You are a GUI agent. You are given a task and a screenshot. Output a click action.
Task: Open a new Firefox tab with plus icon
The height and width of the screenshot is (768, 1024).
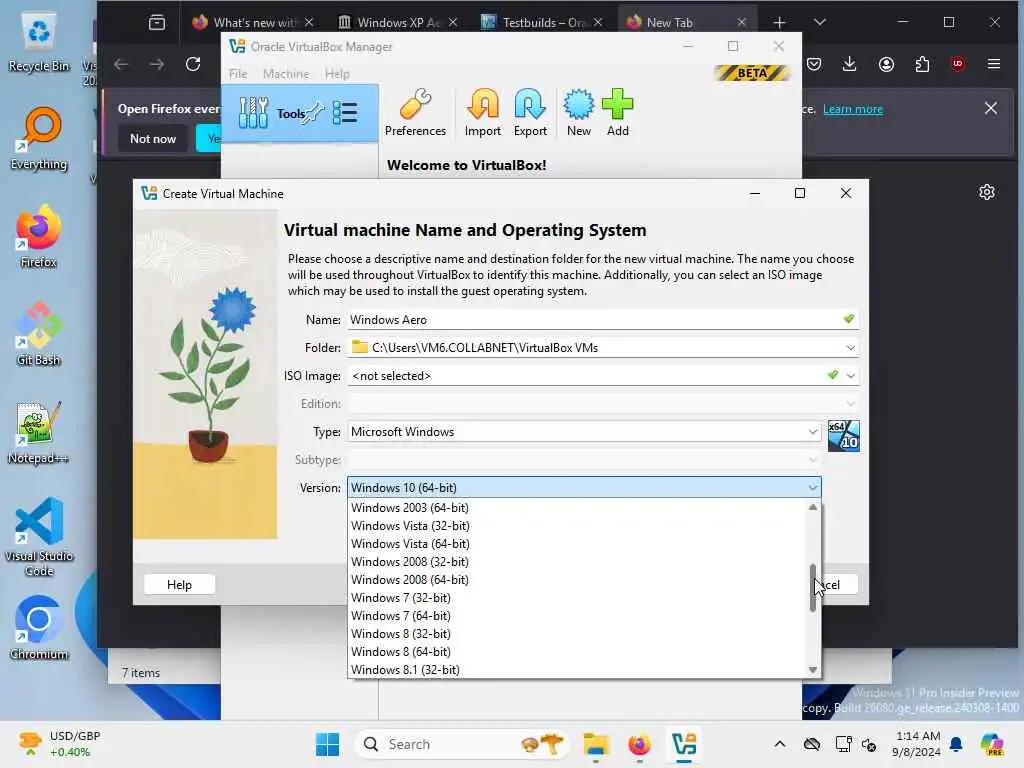779,22
